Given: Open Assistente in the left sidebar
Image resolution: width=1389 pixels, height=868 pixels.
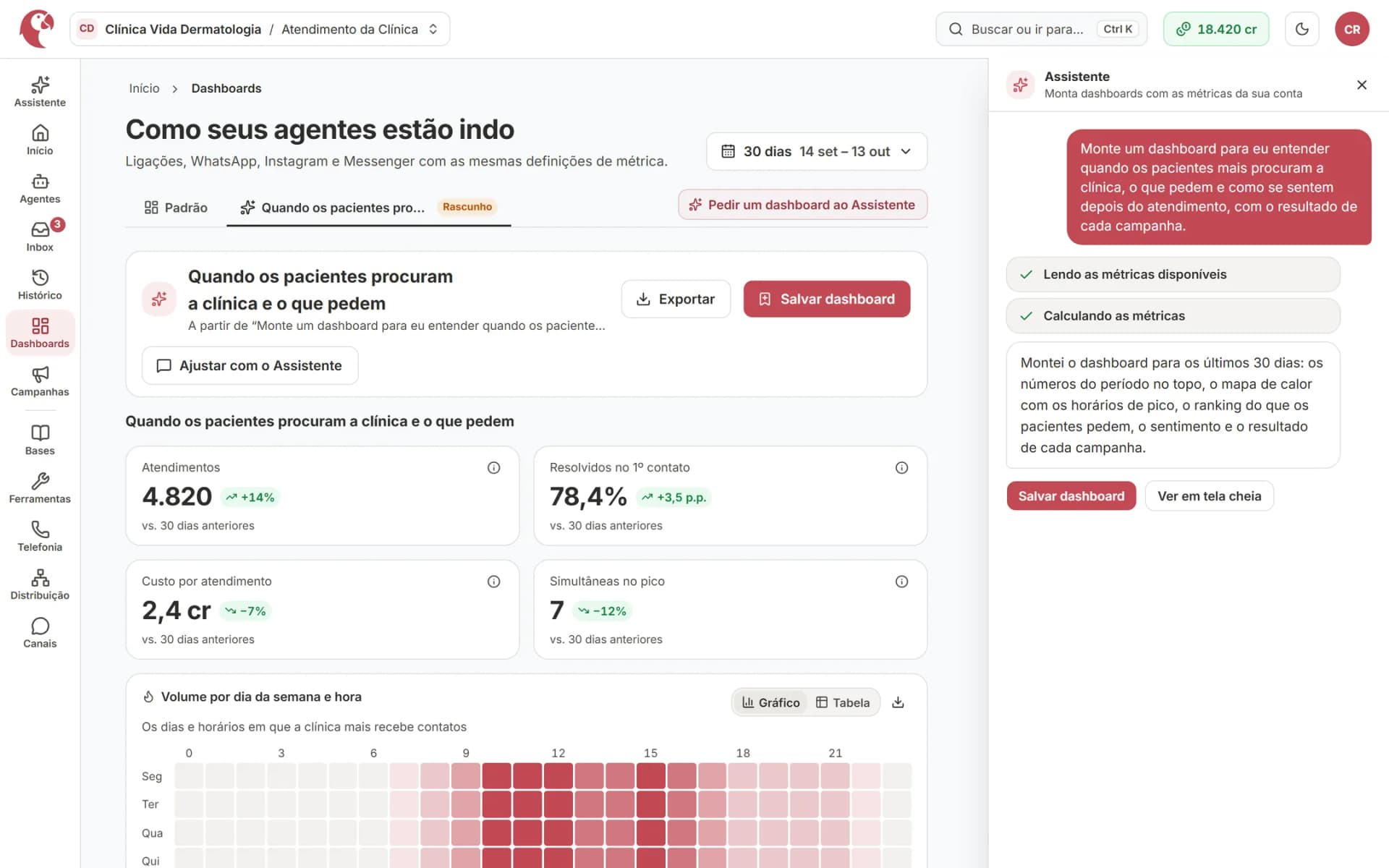Looking at the screenshot, I should coord(40,91).
